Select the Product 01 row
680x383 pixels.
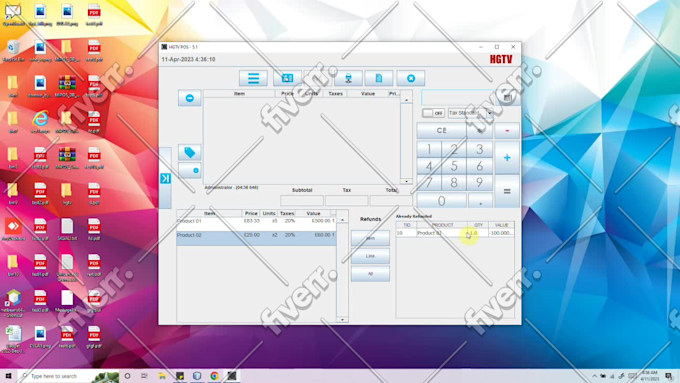[256, 223]
